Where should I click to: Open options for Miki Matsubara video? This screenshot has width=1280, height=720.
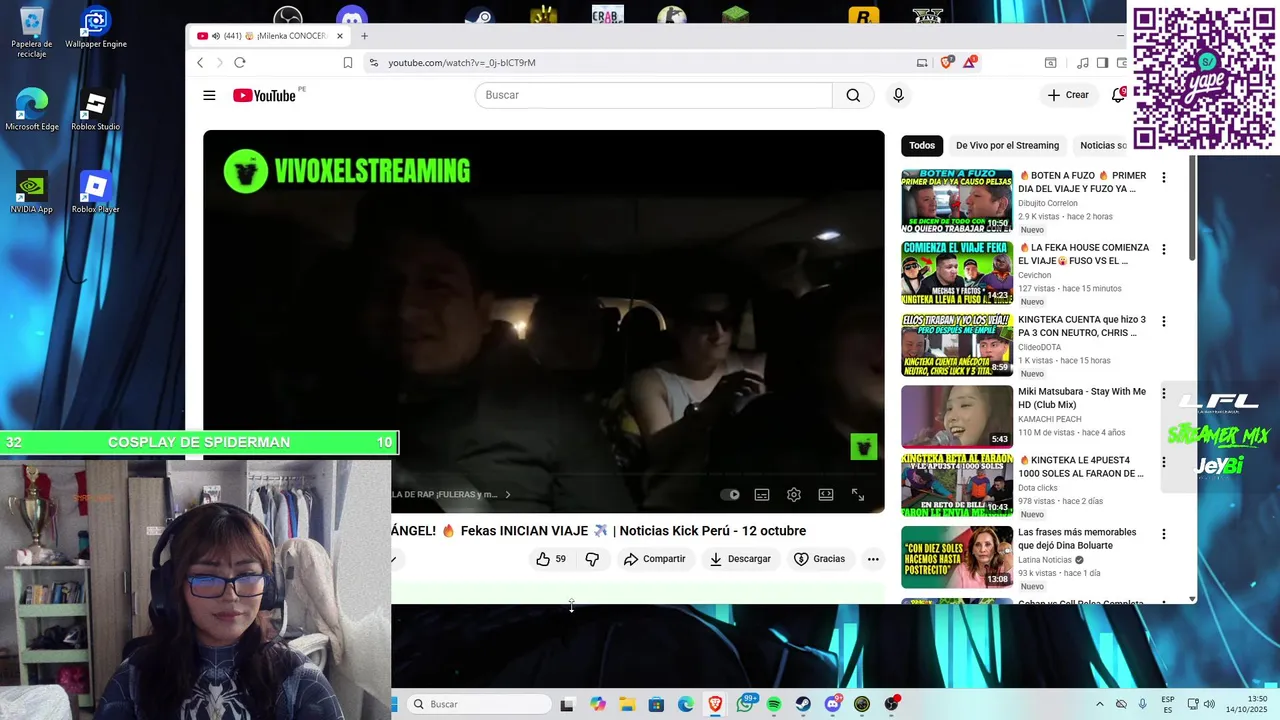coord(1163,393)
